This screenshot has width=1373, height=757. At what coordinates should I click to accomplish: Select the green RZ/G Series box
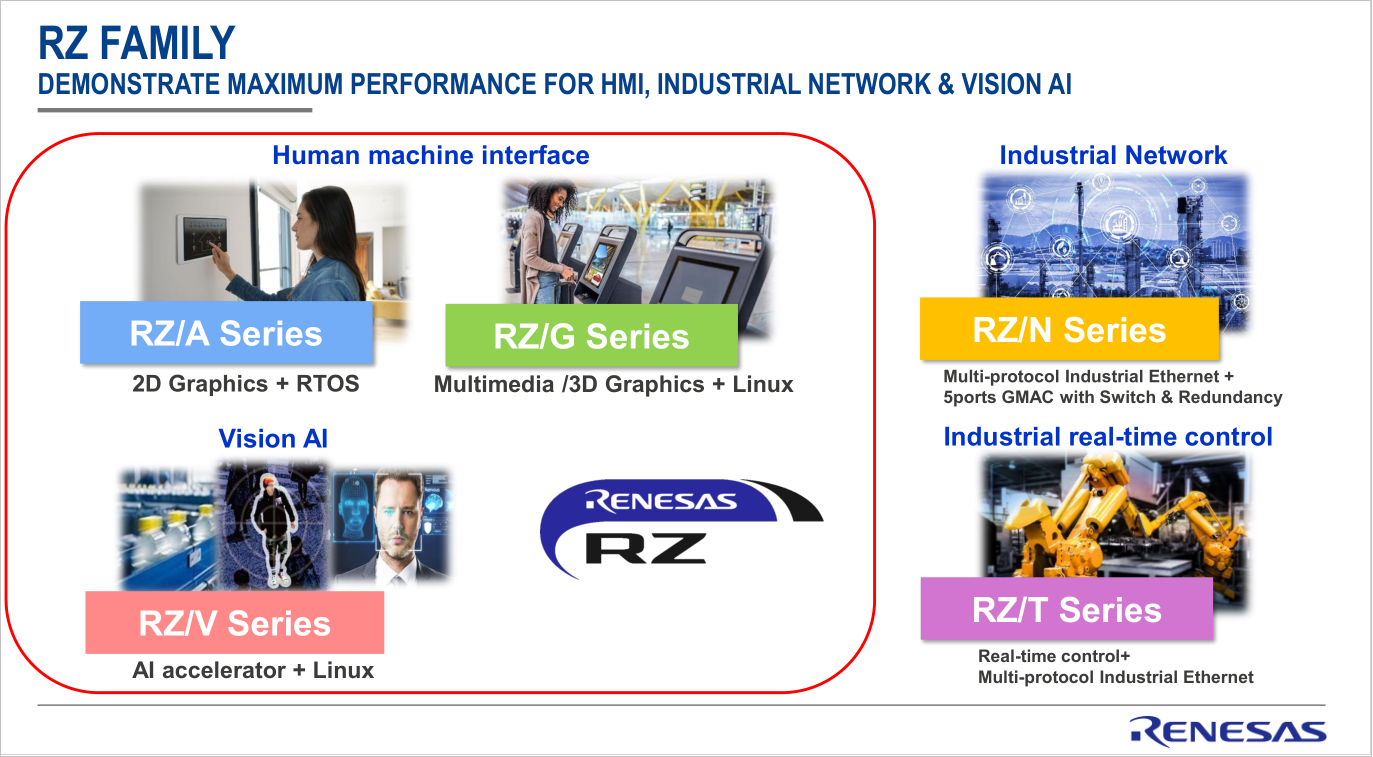click(591, 336)
